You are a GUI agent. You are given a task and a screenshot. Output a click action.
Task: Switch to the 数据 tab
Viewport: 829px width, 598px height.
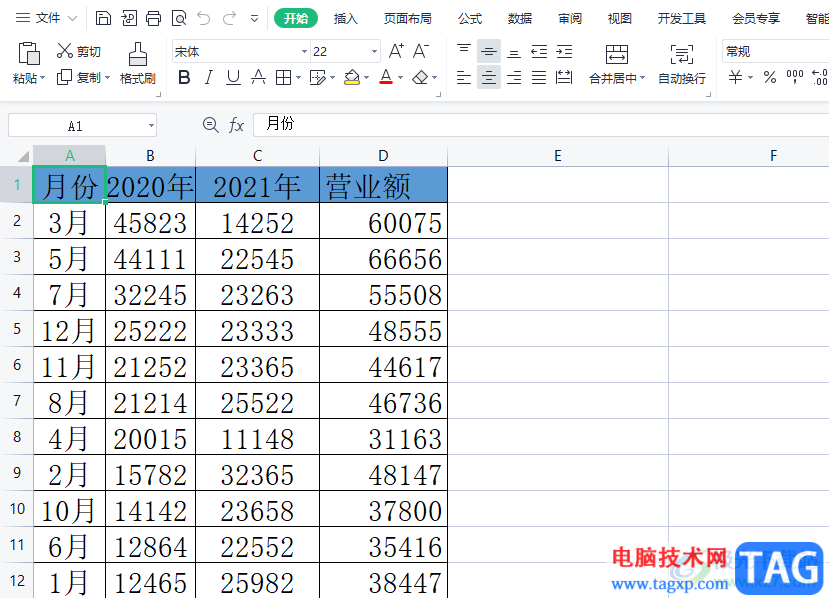(x=520, y=19)
